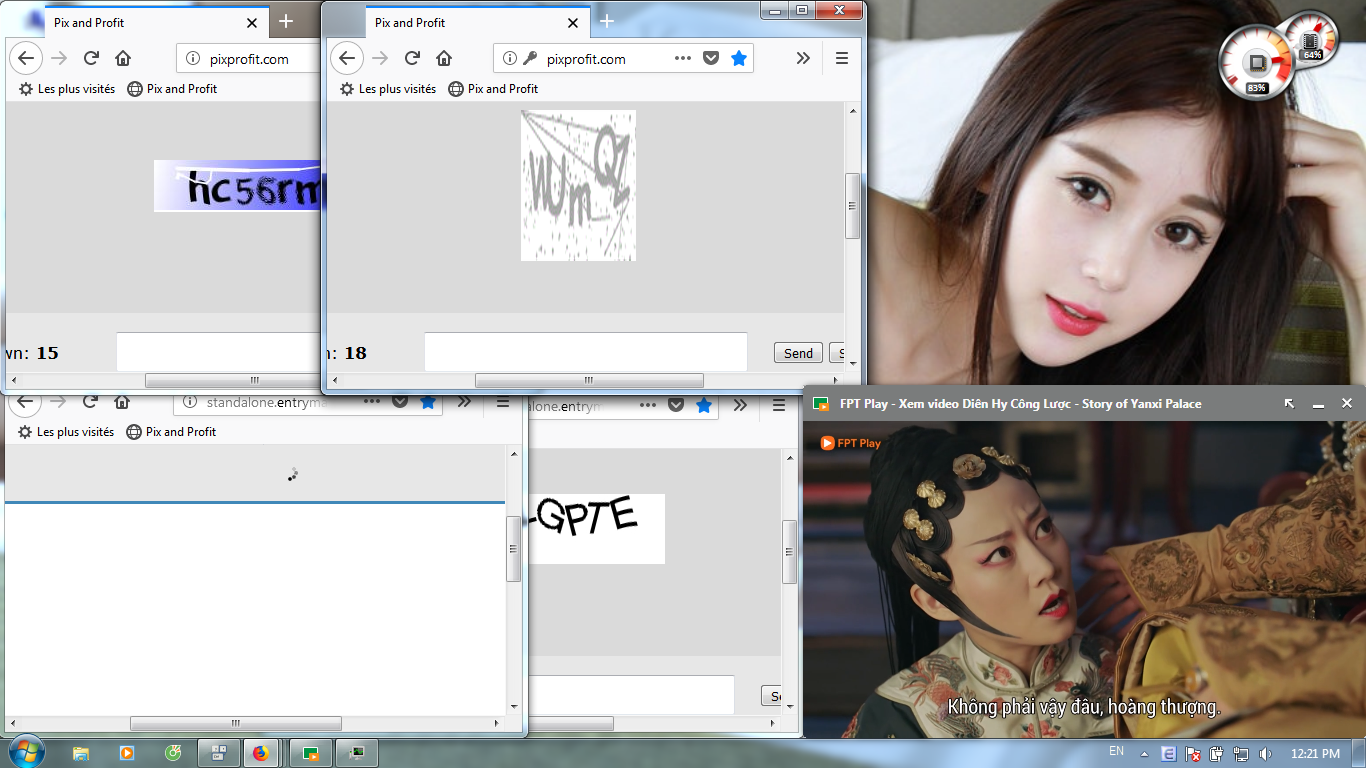Open site information icon beside the key icon

(509, 58)
